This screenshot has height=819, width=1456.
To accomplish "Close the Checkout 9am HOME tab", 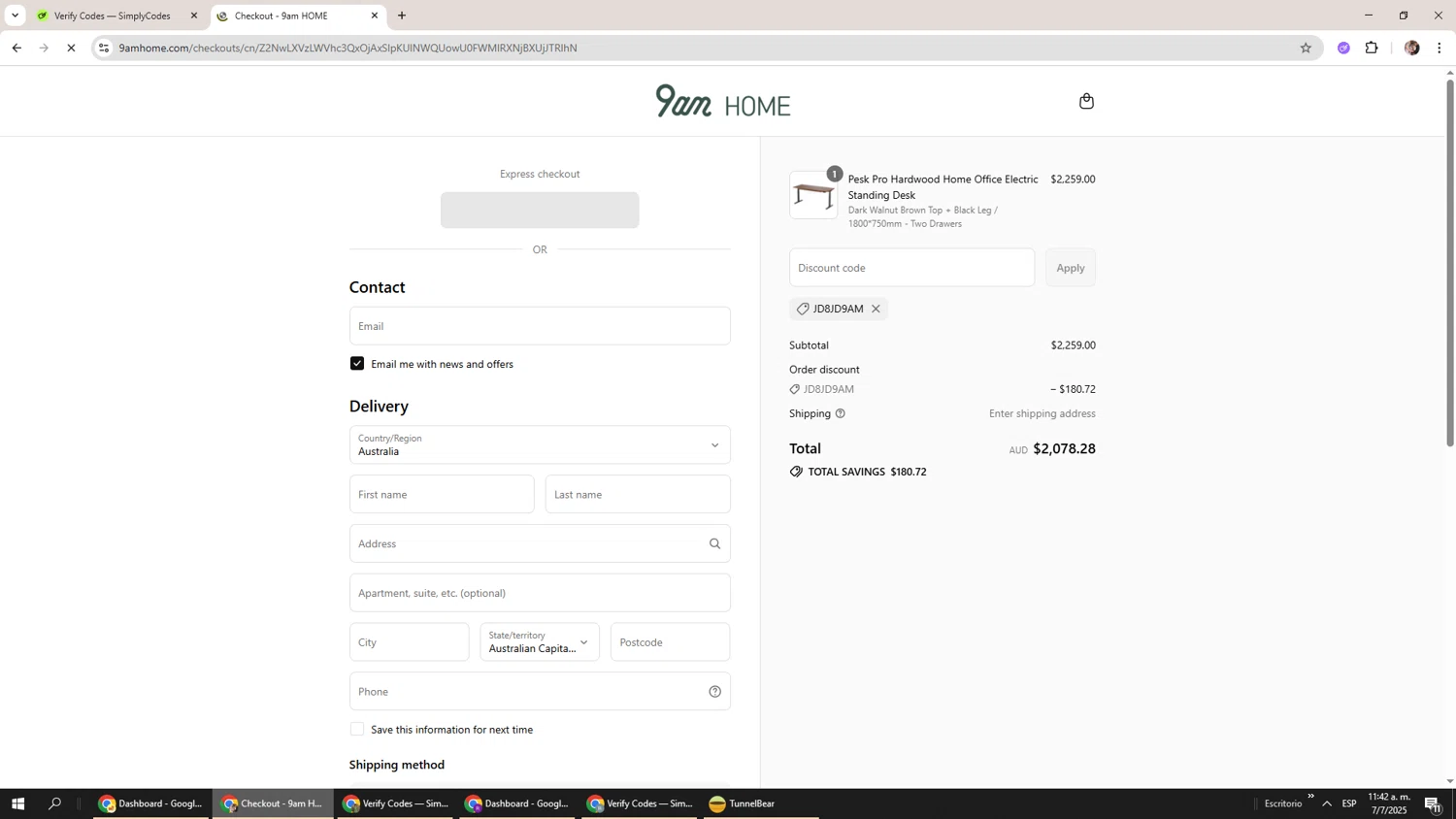I will (375, 16).
